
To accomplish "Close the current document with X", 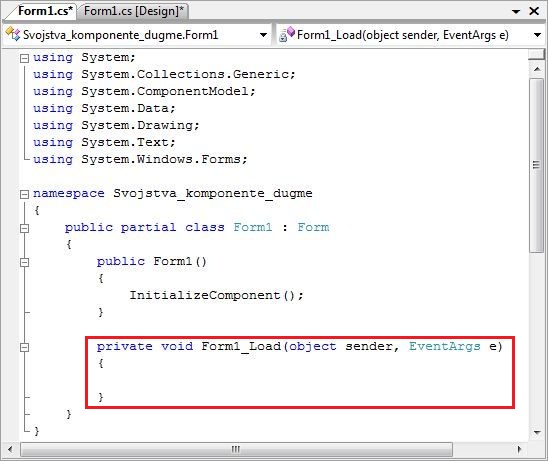I will [x=534, y=11].
